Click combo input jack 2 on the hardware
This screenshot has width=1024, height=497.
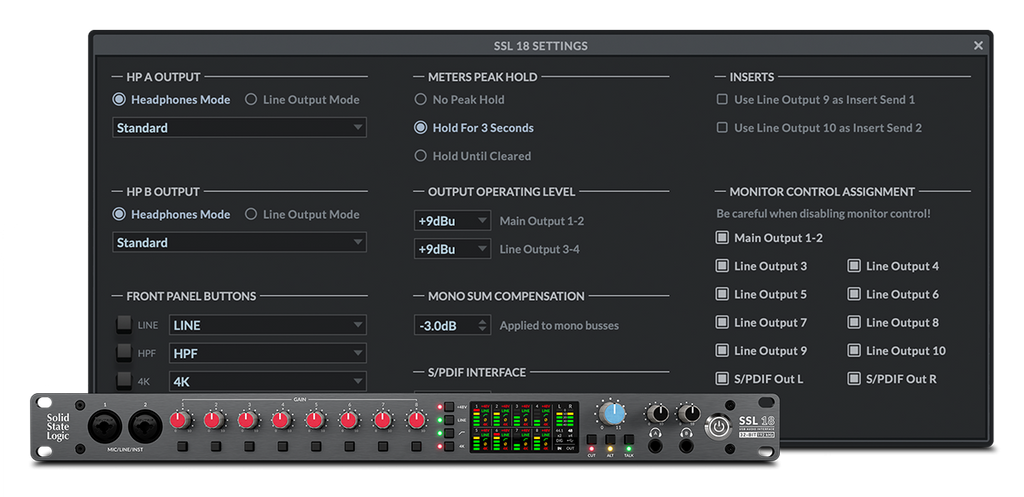pyautogui.click(x=145, y=427)
